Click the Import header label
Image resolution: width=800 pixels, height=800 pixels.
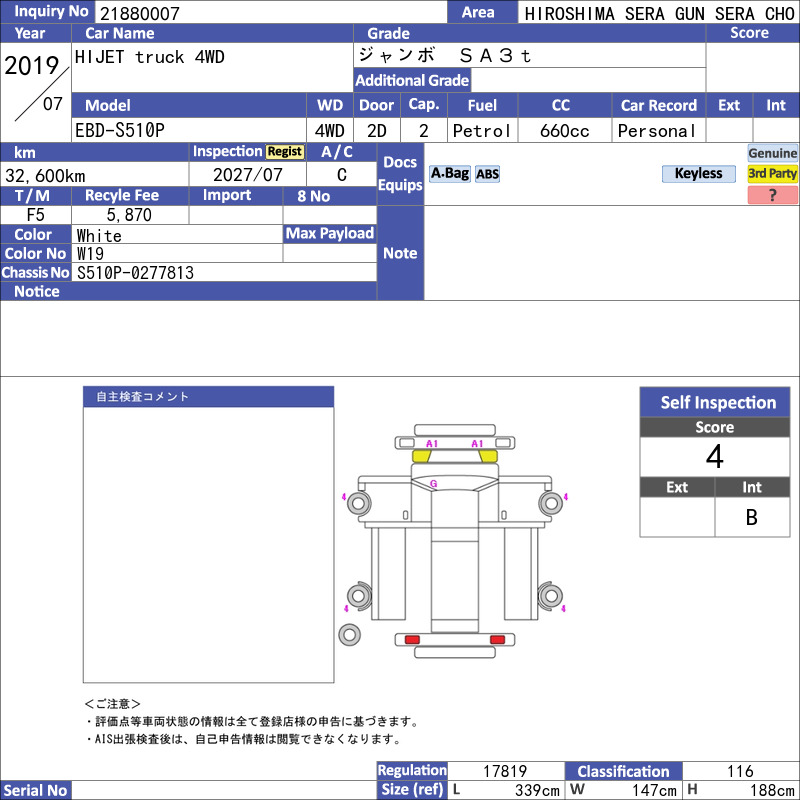pos(227,195)
